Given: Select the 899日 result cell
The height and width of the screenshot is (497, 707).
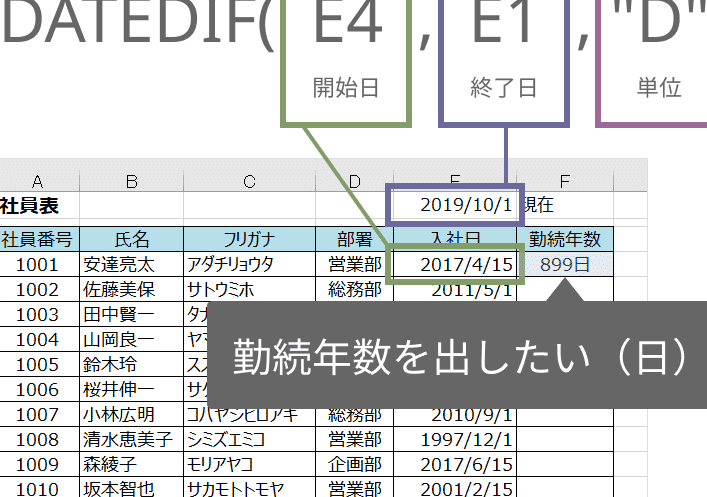Looking at the screenshot, I should pyautogui.click(x=566, y=265).
